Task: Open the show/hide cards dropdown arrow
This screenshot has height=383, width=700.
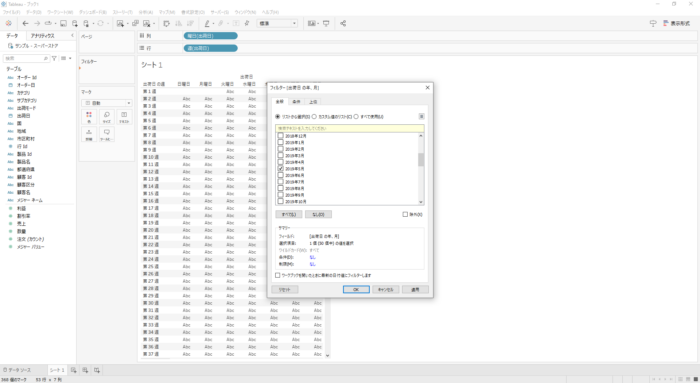Action: click(x=318, y=24)
